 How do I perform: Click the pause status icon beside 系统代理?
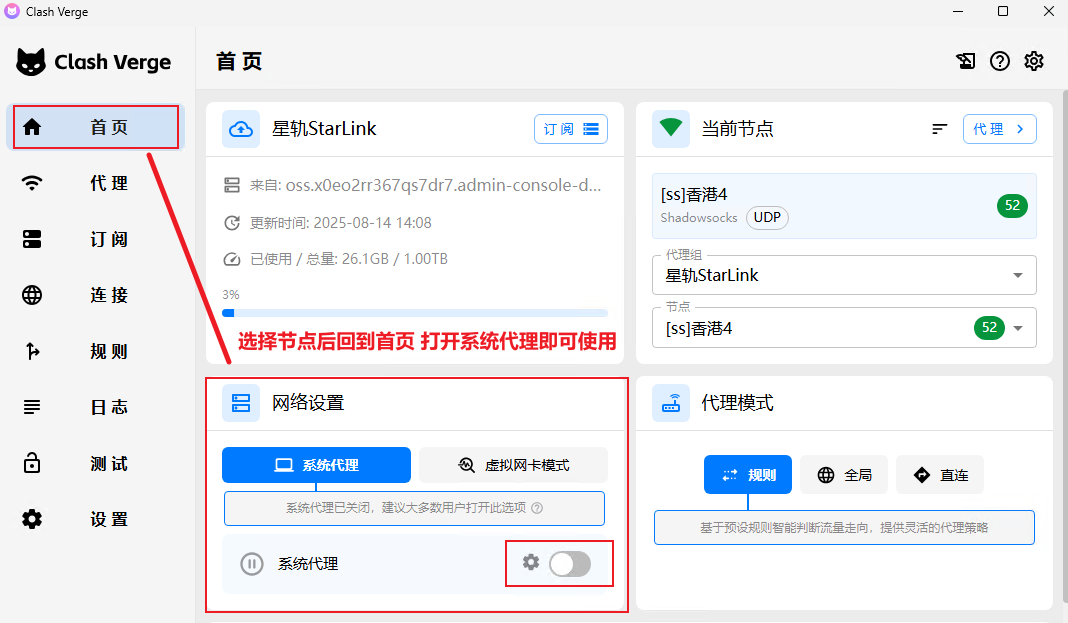pyautogui.click(x=251, y=564)
